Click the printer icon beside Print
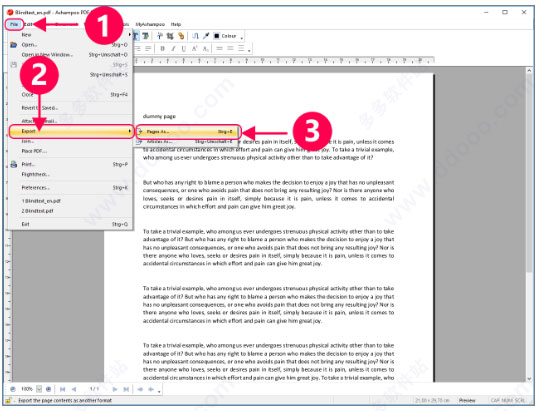The width and height of the screenshot is (541, 411). coord(13,164)
